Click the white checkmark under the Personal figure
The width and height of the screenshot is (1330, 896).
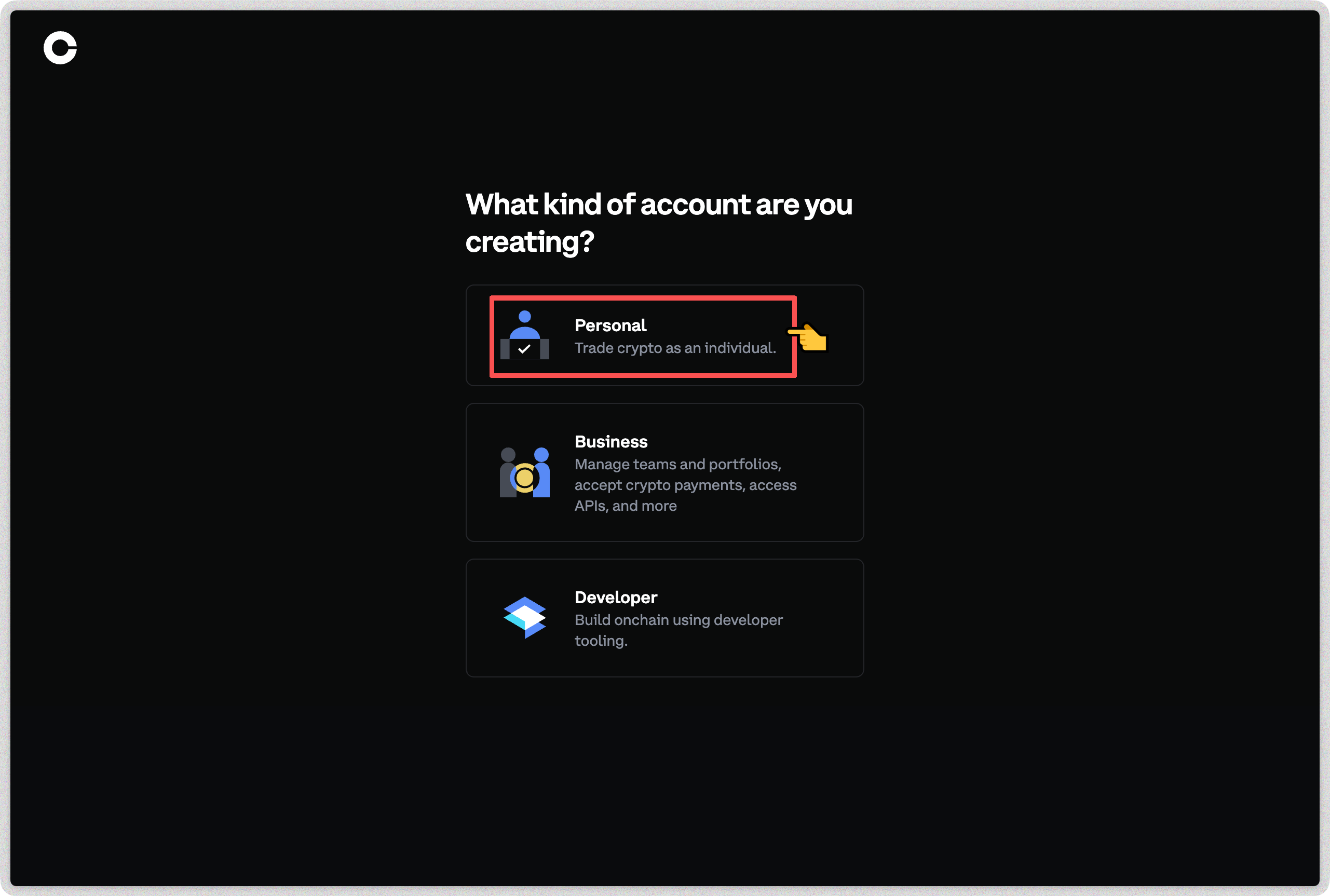click(524, 348)
